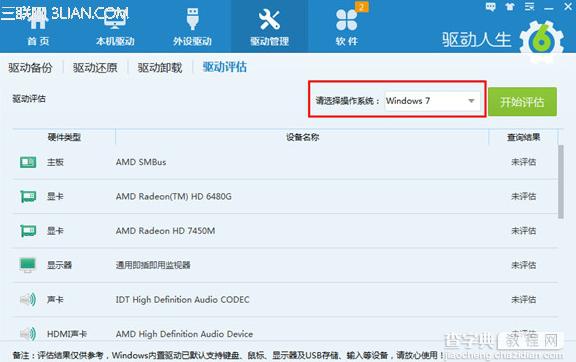Click the skin shirt icon in title bar
The width and height of the screenshot is (576, 362).
coord(510,7)
